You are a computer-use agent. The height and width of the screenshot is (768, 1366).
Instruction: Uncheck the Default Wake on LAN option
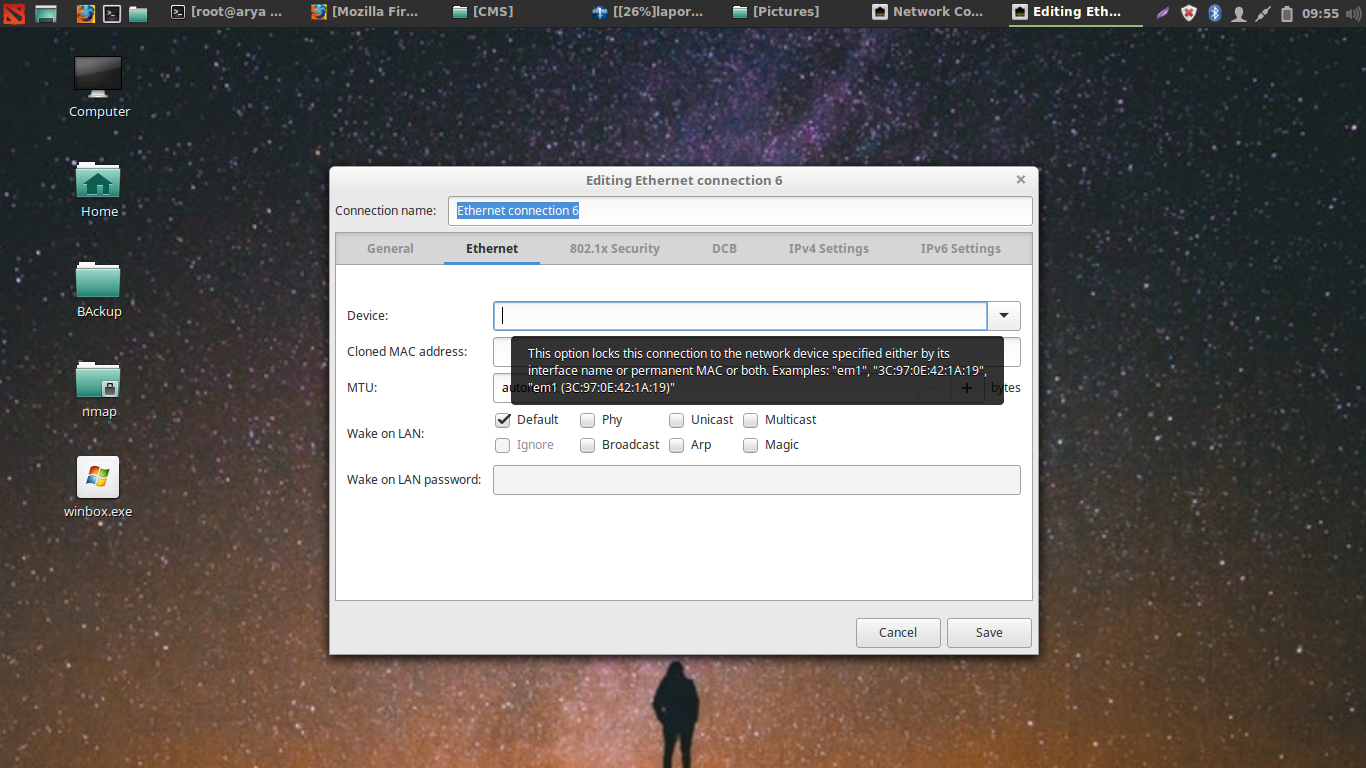(x=503, y=420)
